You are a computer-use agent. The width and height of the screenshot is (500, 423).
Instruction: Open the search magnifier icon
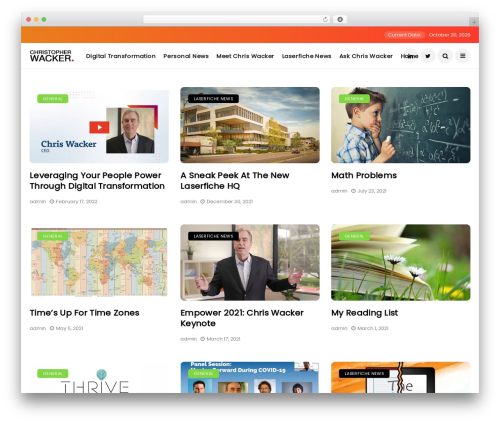click(445, 56)
